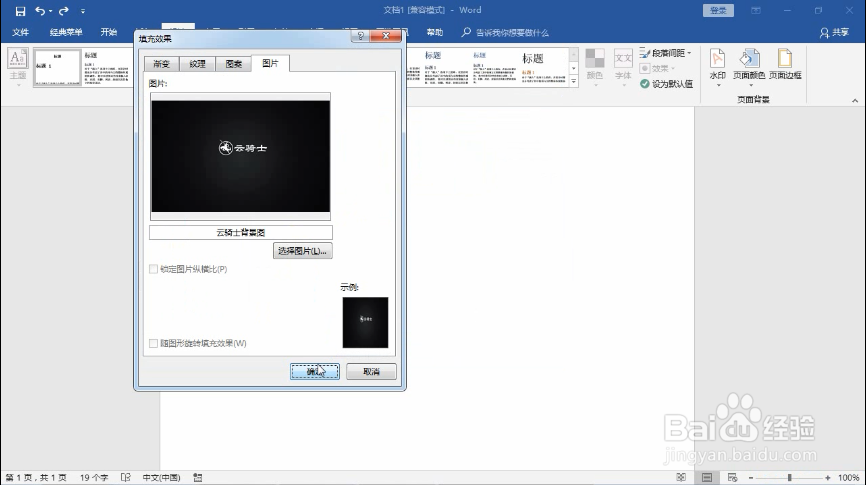Select the Picture (图片) tab in the dialog
Image resolution: width=866 pixels, height=485 pixels.
pos(270,63)
